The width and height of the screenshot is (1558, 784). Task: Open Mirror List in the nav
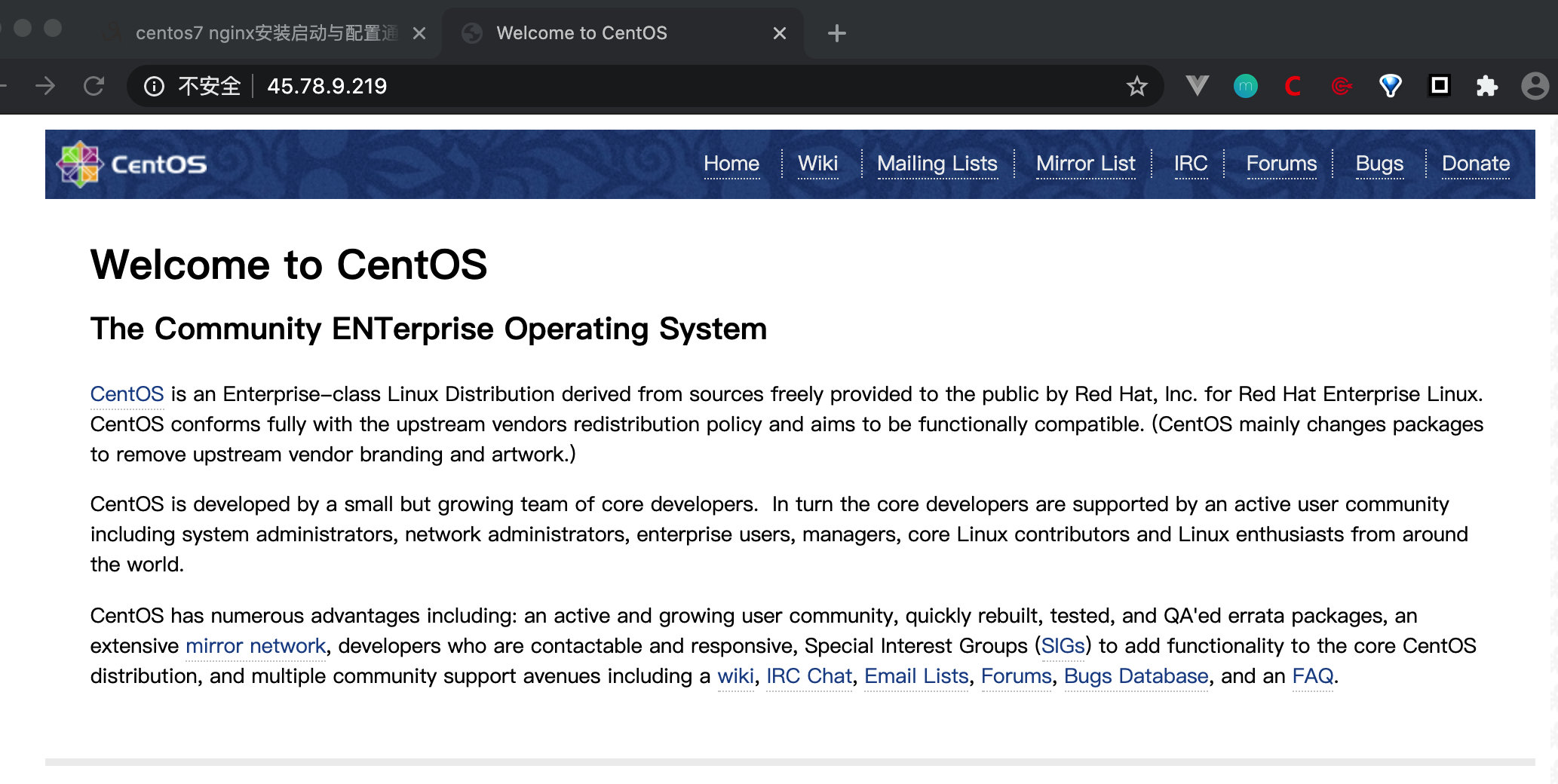tap(1085, 164)
